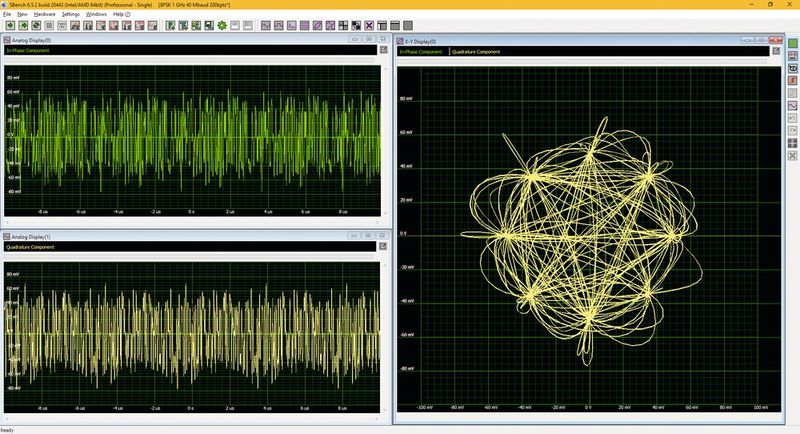The height and width of the screenshot is (434, 800).
Task: Click the gray stop square toolbar icon
Action: [x=49, y=25]
